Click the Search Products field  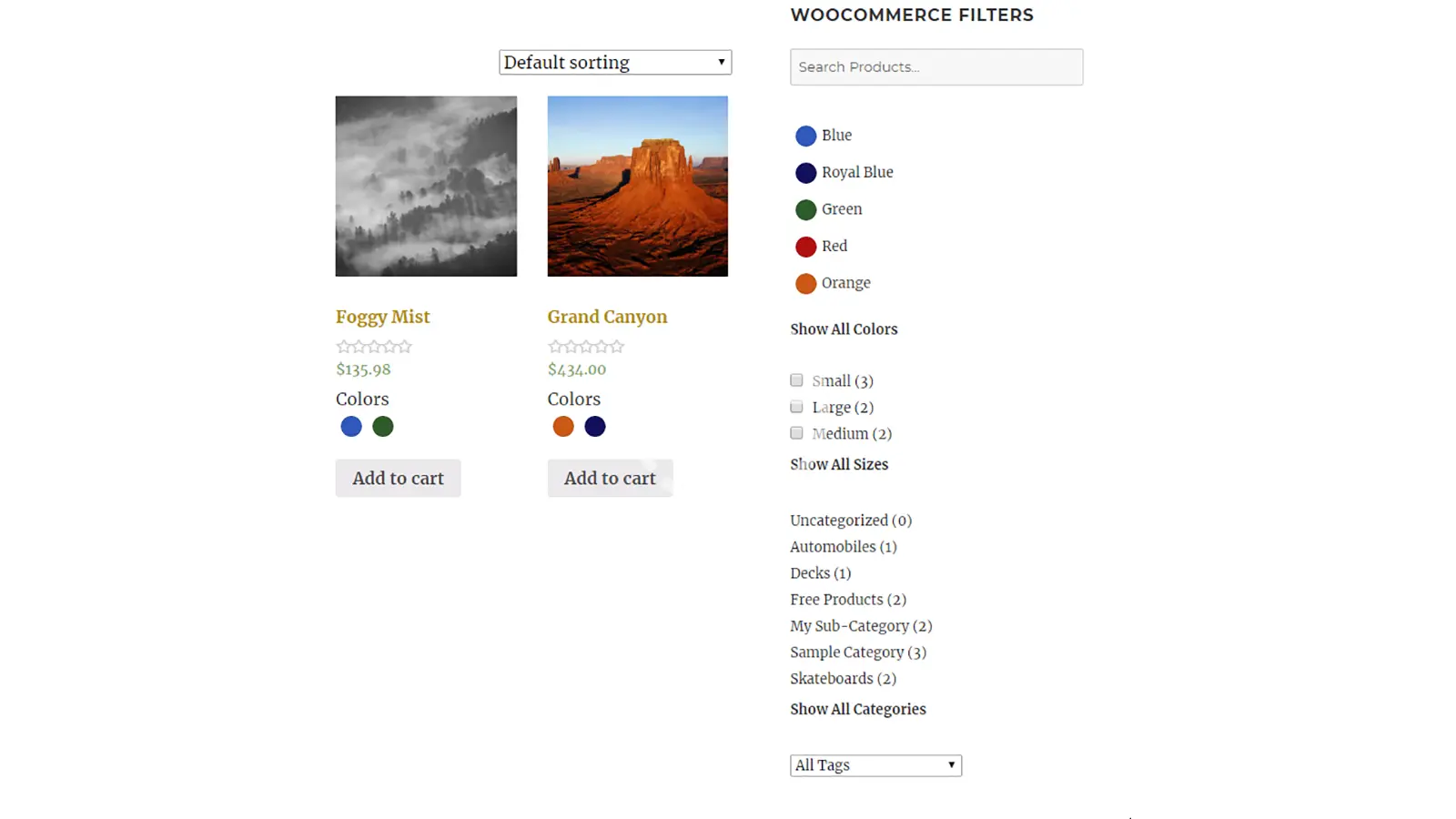(936, 67)
